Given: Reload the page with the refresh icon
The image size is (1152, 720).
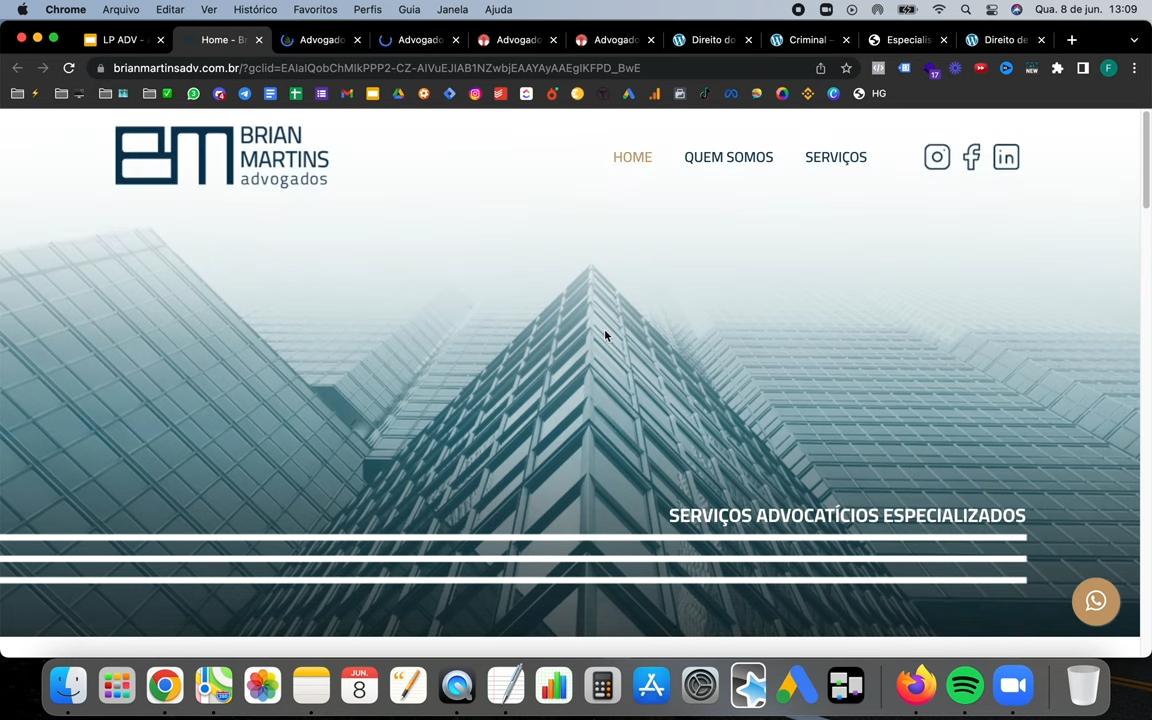Looking at the screenshot, I should (x=69, y=68).
